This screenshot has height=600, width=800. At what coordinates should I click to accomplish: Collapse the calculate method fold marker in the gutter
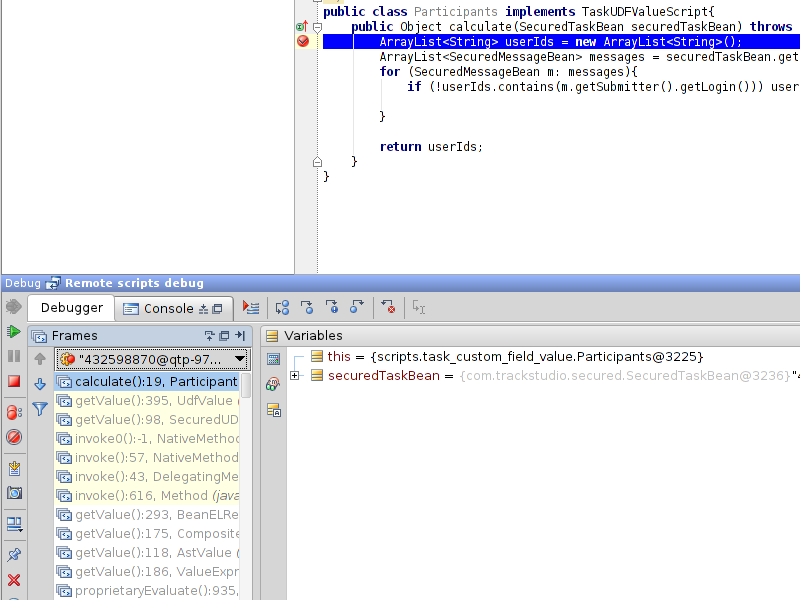pyautogui.click(x=317, y=27)
